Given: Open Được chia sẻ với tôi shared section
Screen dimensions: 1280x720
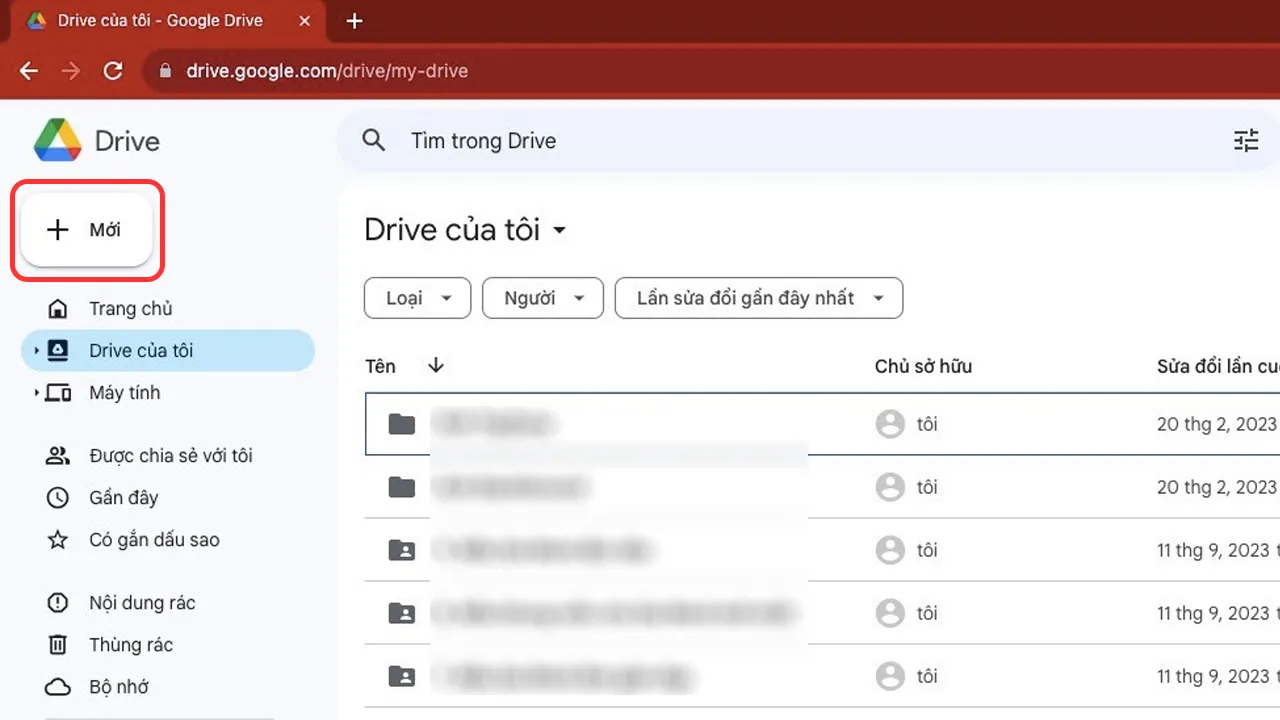Looking at the screenshot, I should coord(57,455).
